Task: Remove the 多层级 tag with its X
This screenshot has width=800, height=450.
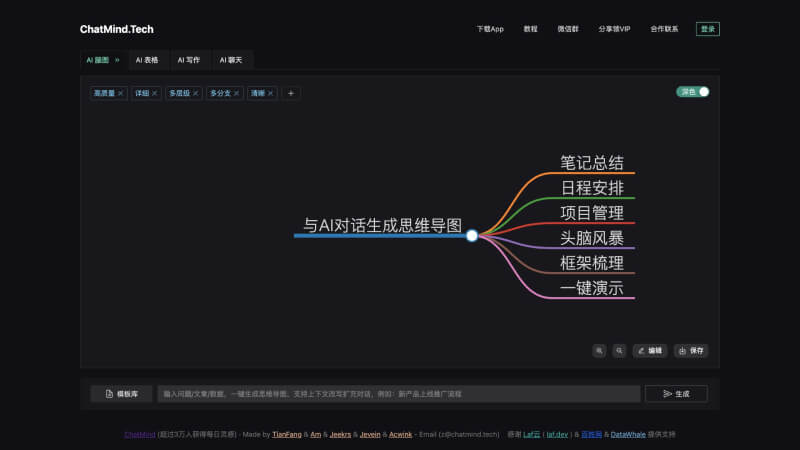Action: coord(195,93)
